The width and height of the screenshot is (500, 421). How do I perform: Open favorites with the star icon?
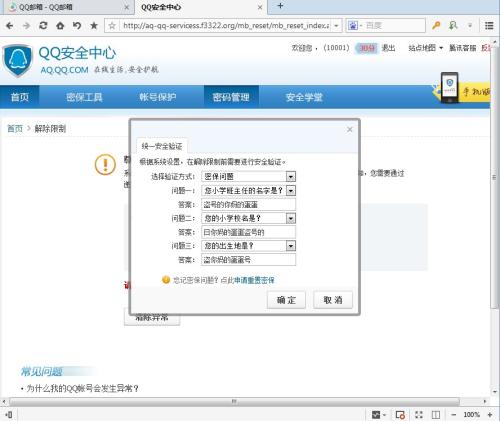click(94, 26)
